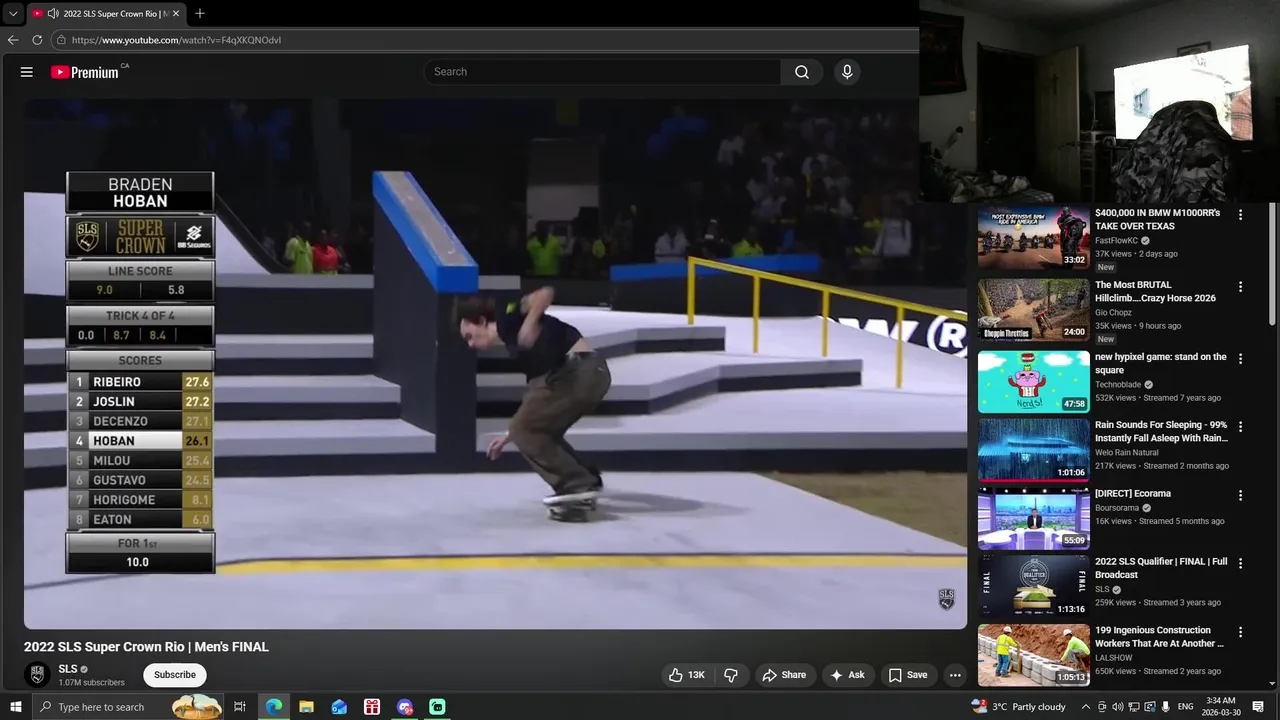Click the youtube.com URL address bar
The height and width of the screenshot is (720, 1280).
[x=485, y=40]
